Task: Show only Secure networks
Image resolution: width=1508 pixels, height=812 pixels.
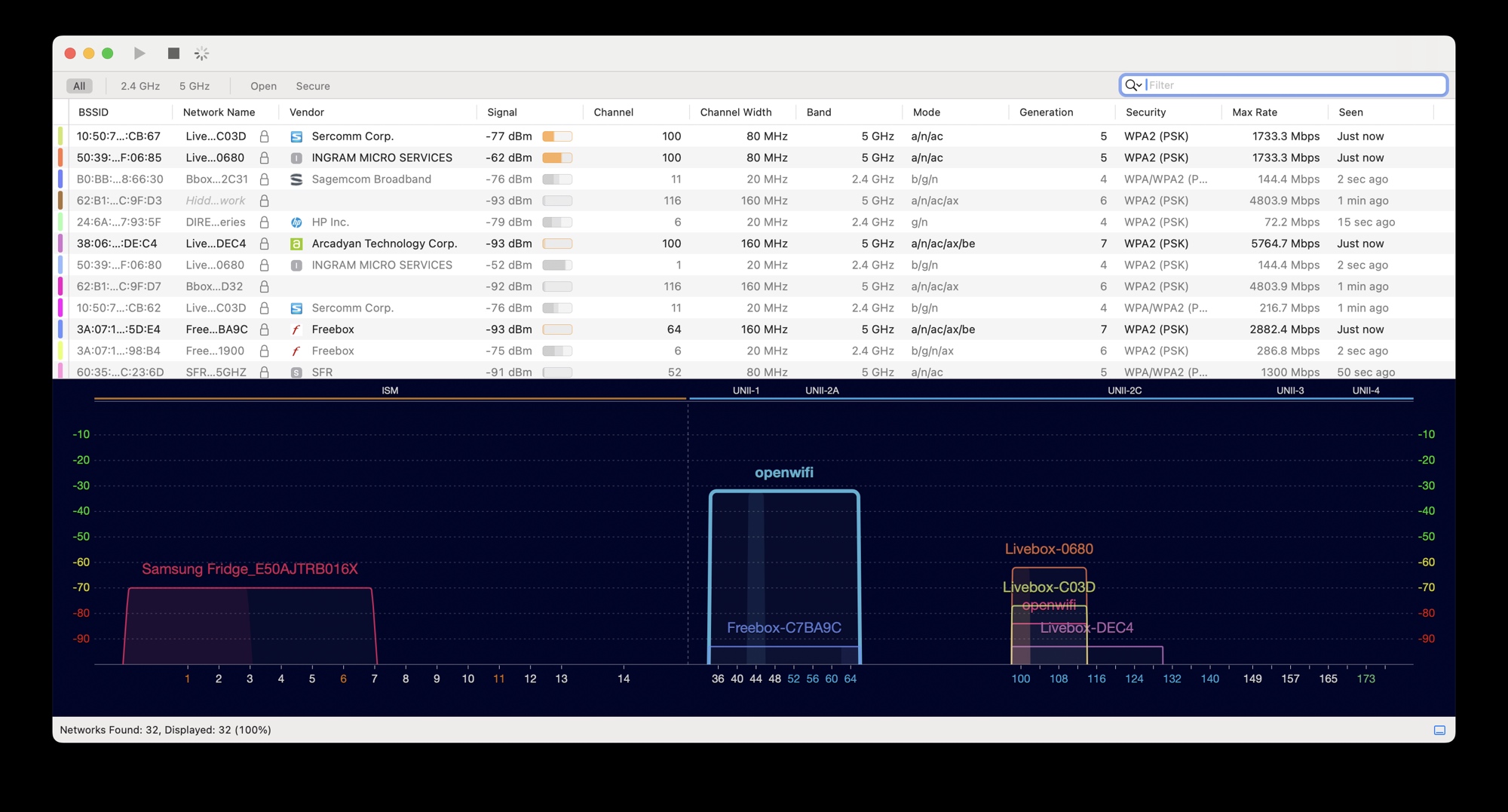Action: (x=313, y=86)
